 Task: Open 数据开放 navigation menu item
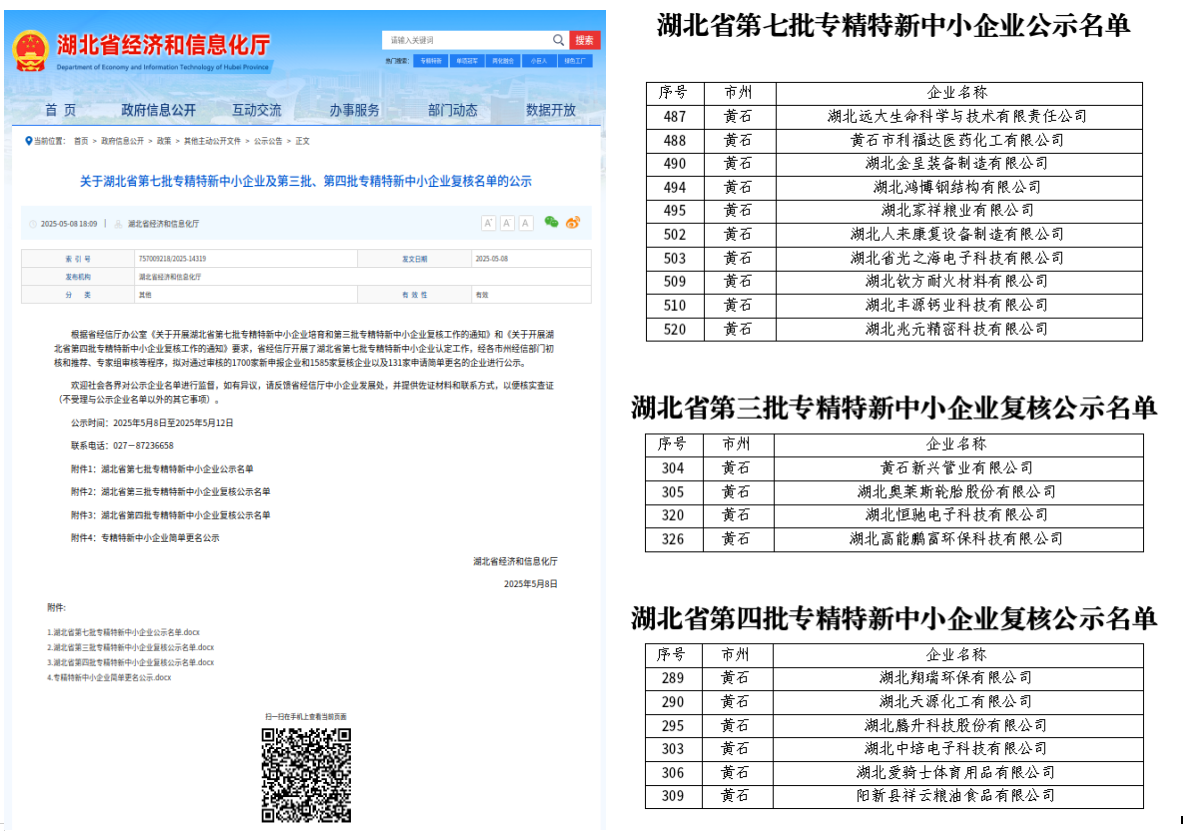click(551, 110)
